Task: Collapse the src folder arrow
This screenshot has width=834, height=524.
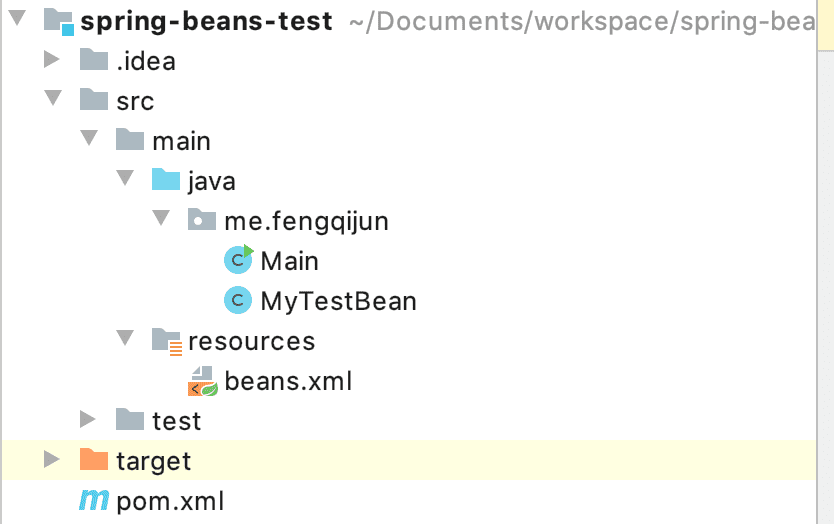Action: point(52,101)
